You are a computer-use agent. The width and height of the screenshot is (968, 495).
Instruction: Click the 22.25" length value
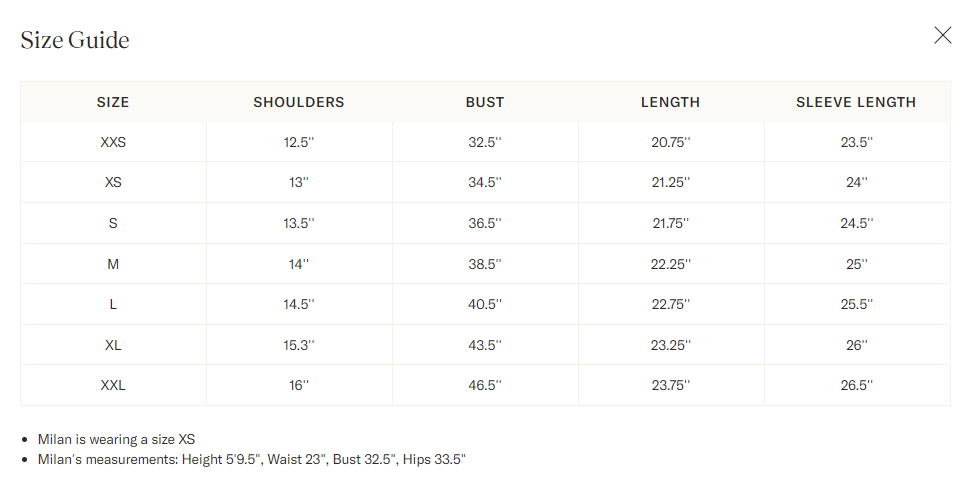pos(670,264)
